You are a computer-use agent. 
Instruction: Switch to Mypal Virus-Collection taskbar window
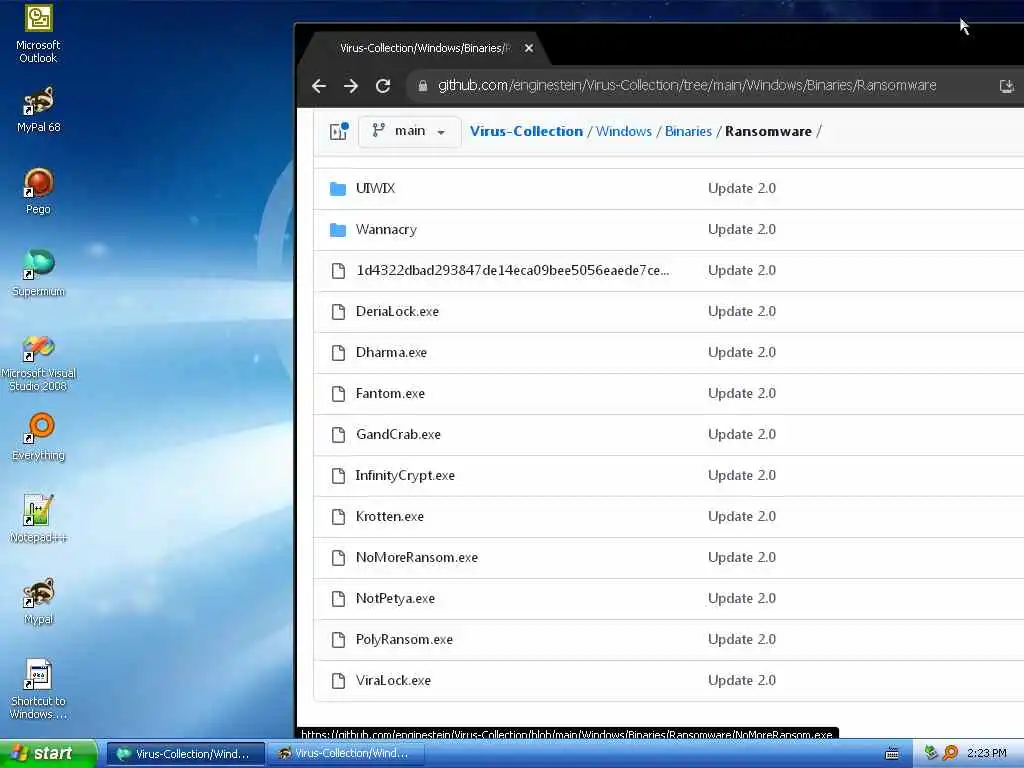click(x=346, y=754)
